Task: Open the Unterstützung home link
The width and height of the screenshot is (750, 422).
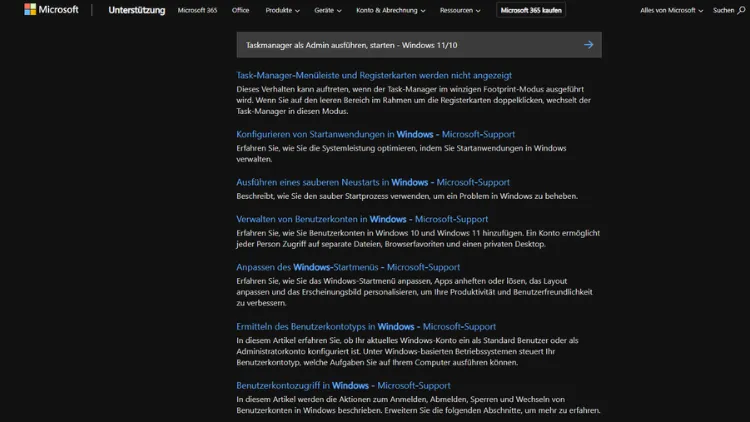Action: [136, 10]
